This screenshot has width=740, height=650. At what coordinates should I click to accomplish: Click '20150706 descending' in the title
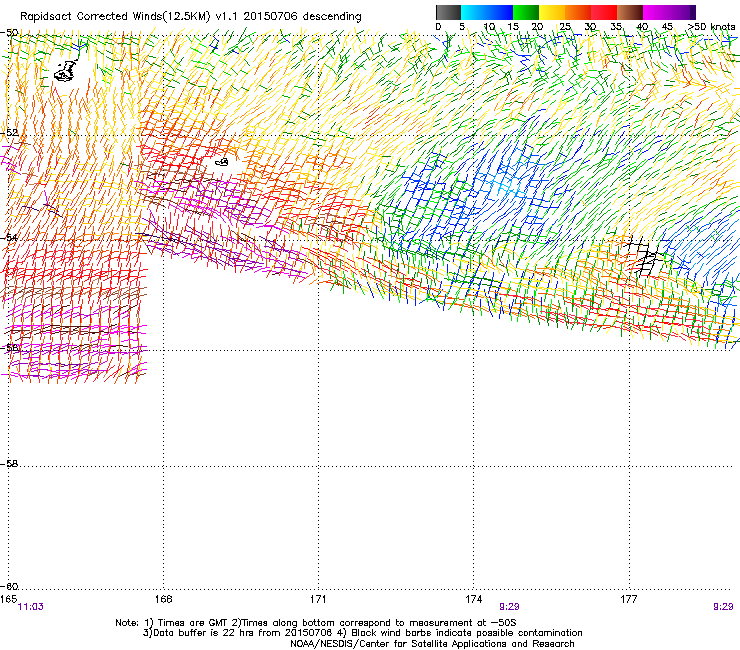click(303, 17)
